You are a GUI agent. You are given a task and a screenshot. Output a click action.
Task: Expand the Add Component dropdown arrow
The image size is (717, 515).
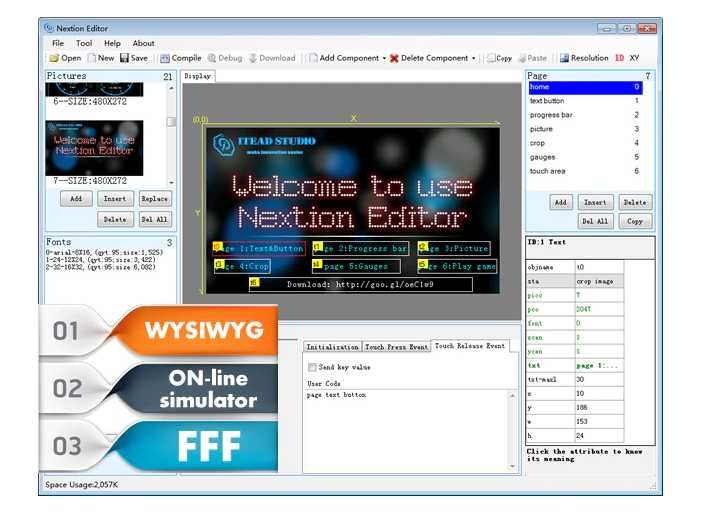click(x=384, y=59)
